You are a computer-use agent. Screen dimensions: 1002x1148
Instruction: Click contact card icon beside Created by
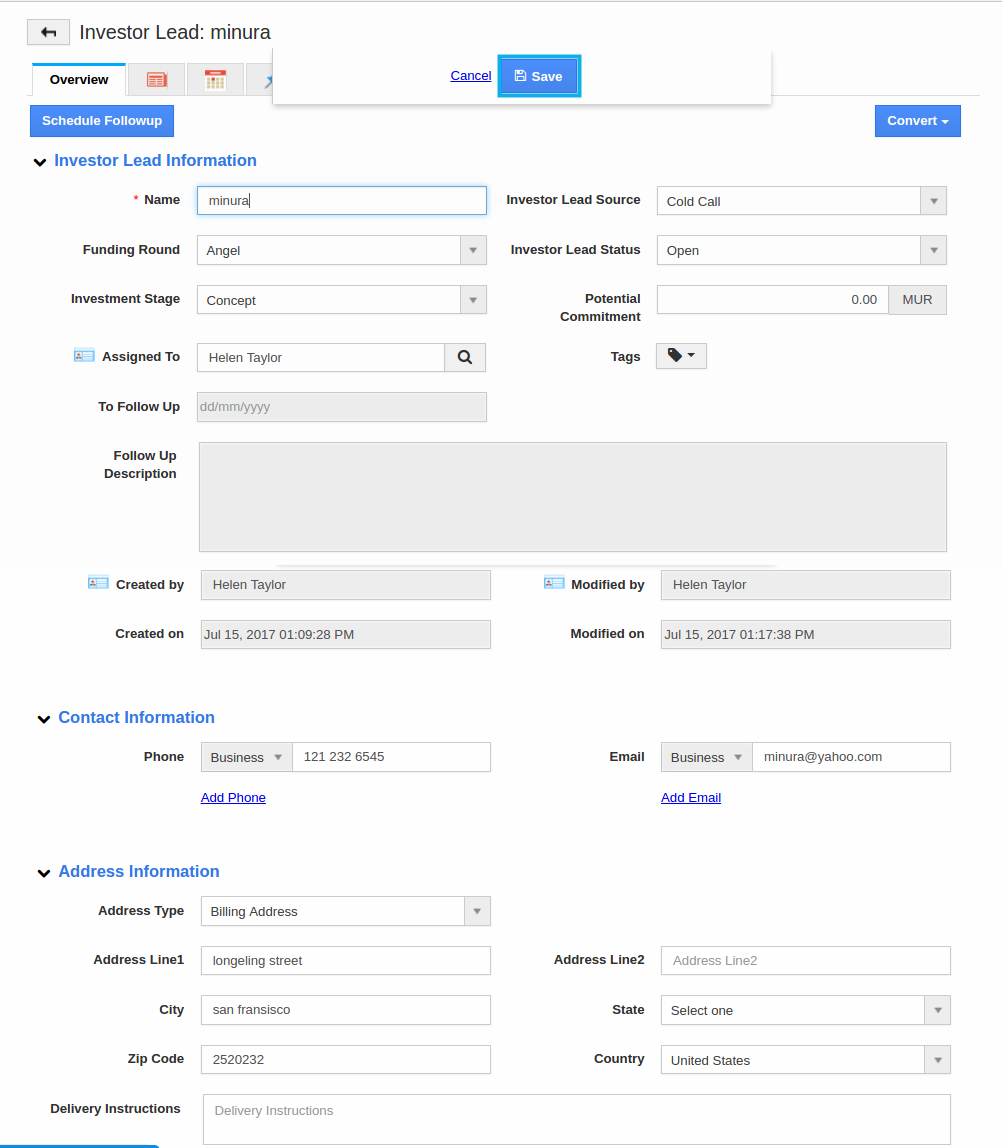(98, 583)
